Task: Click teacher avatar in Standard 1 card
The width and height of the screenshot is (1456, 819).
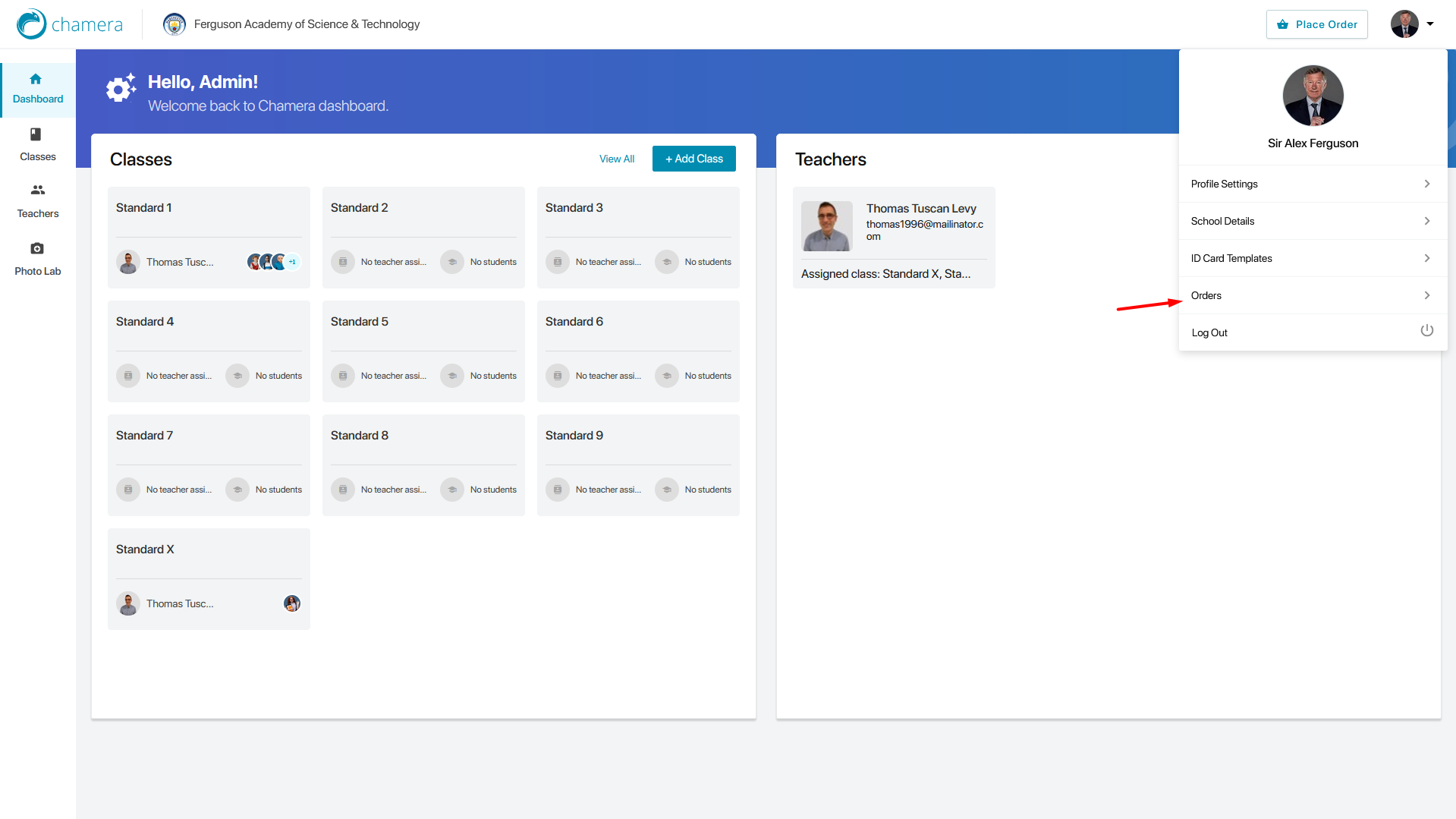Action: pos(128,262)
